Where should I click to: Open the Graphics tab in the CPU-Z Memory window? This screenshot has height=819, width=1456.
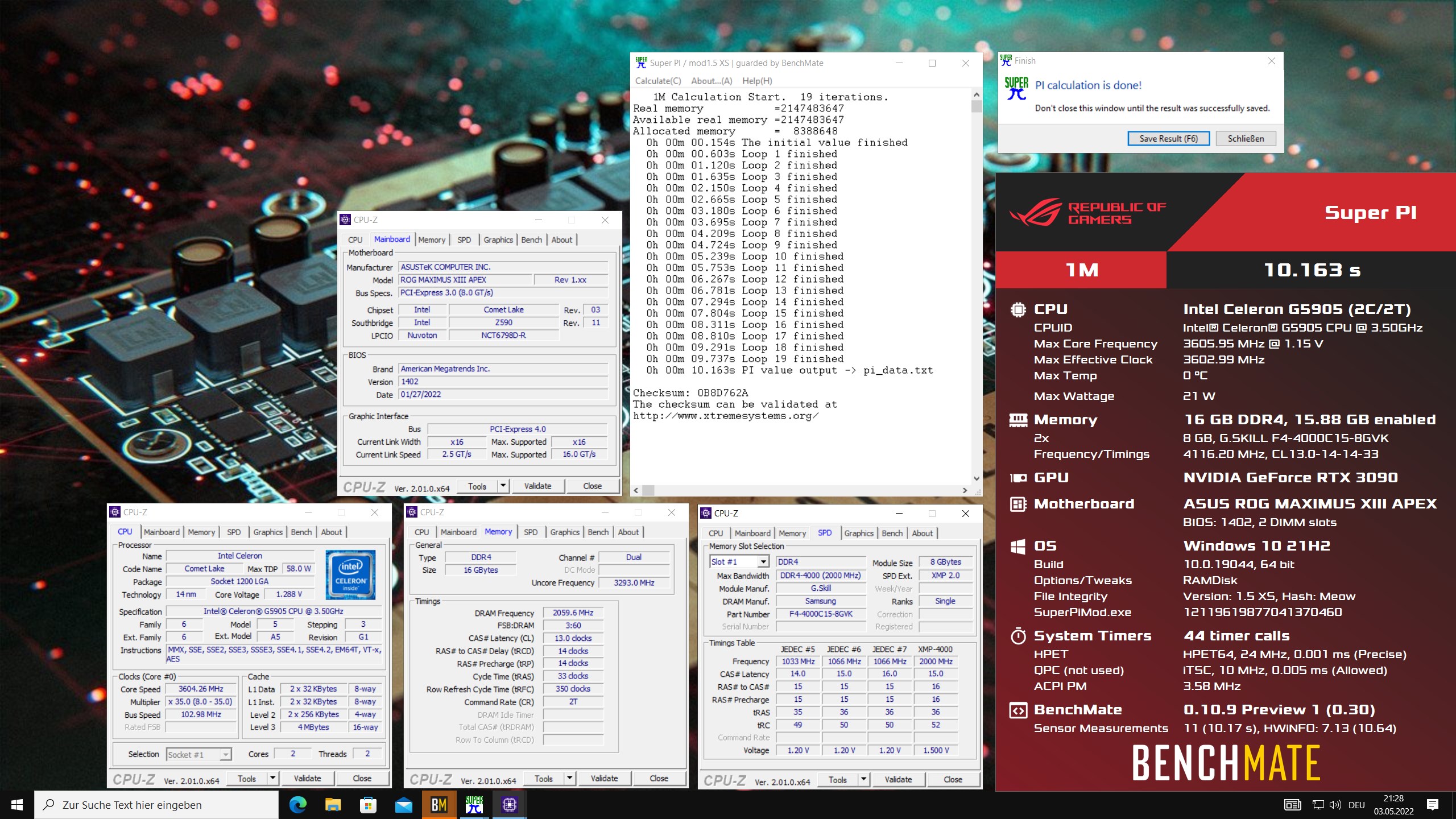point(565,532)
